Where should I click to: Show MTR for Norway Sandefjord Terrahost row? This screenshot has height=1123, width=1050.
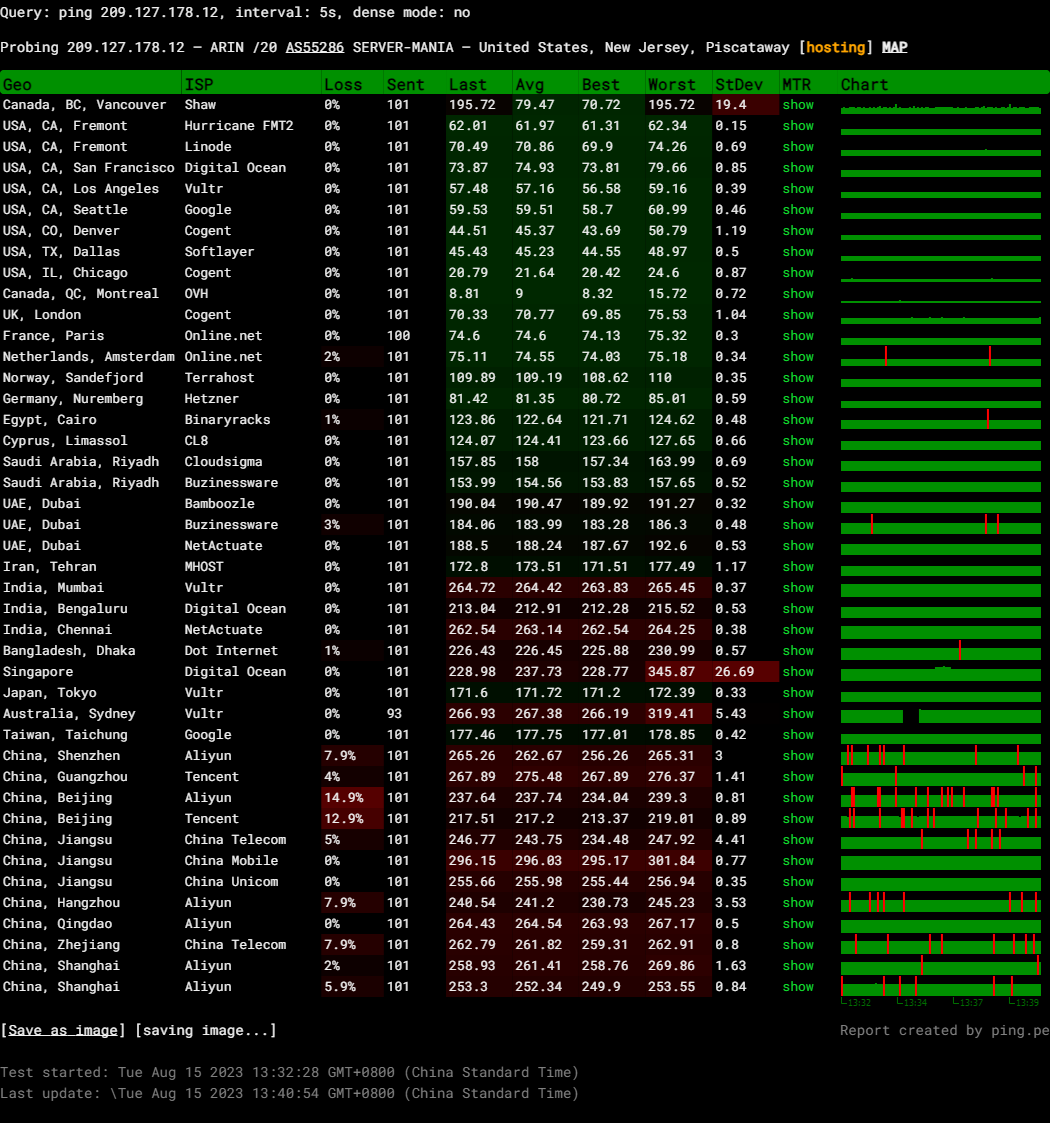pos(798,377)
